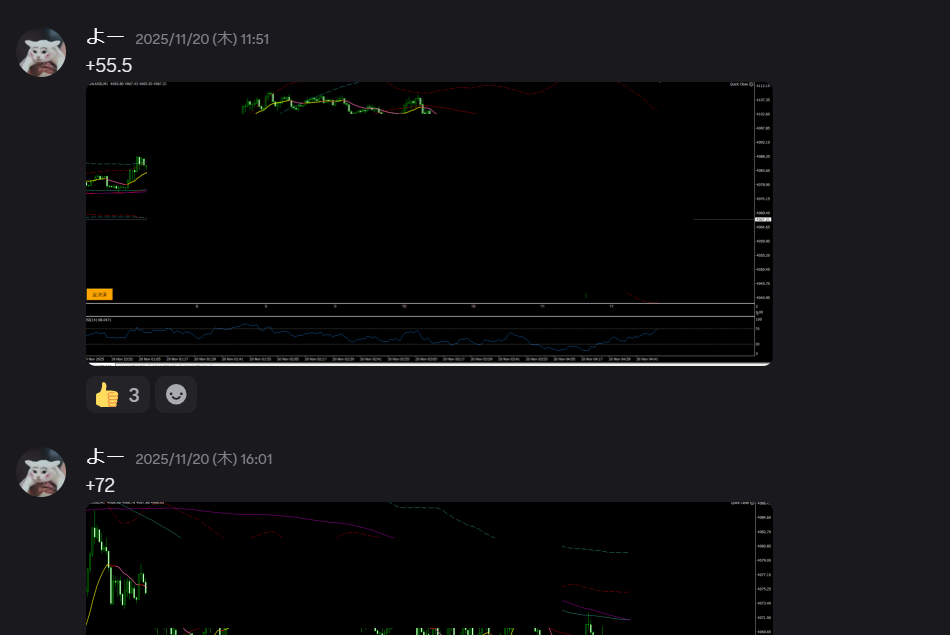Click the cat avatar beside the 16:01 message

(x=41, y=473)
